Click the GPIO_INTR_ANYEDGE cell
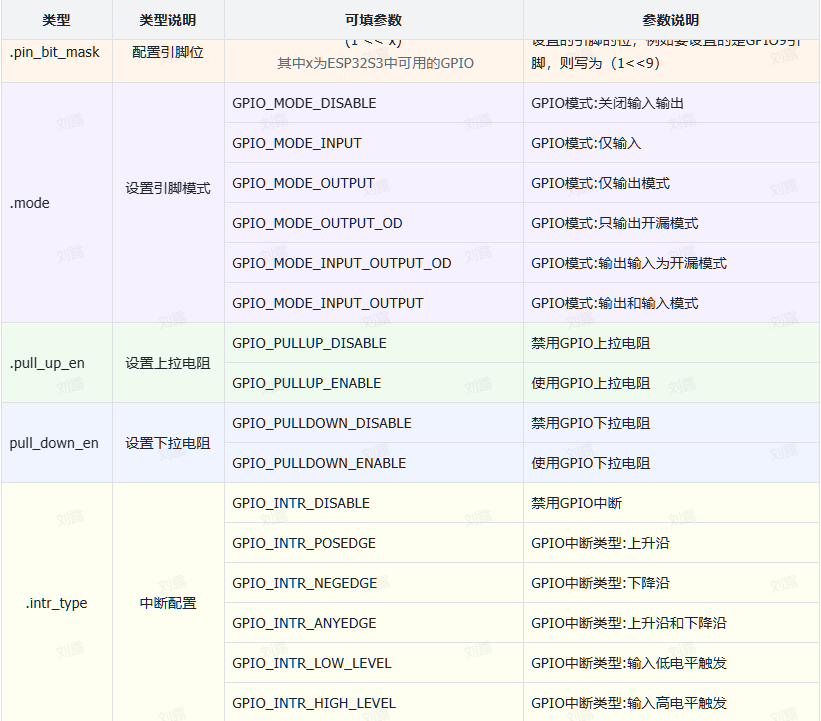Viewport: 821px width, 721px height. click(x=304, y=623)
